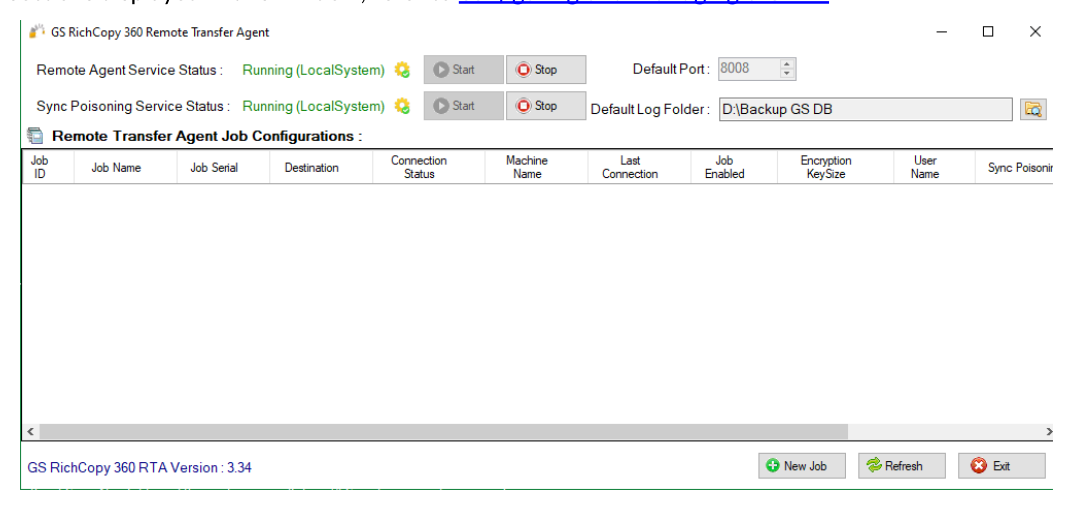
Task: Click the Remote Agent 'Running (LocalSystem)' status text
Action: tap(313, 70)
